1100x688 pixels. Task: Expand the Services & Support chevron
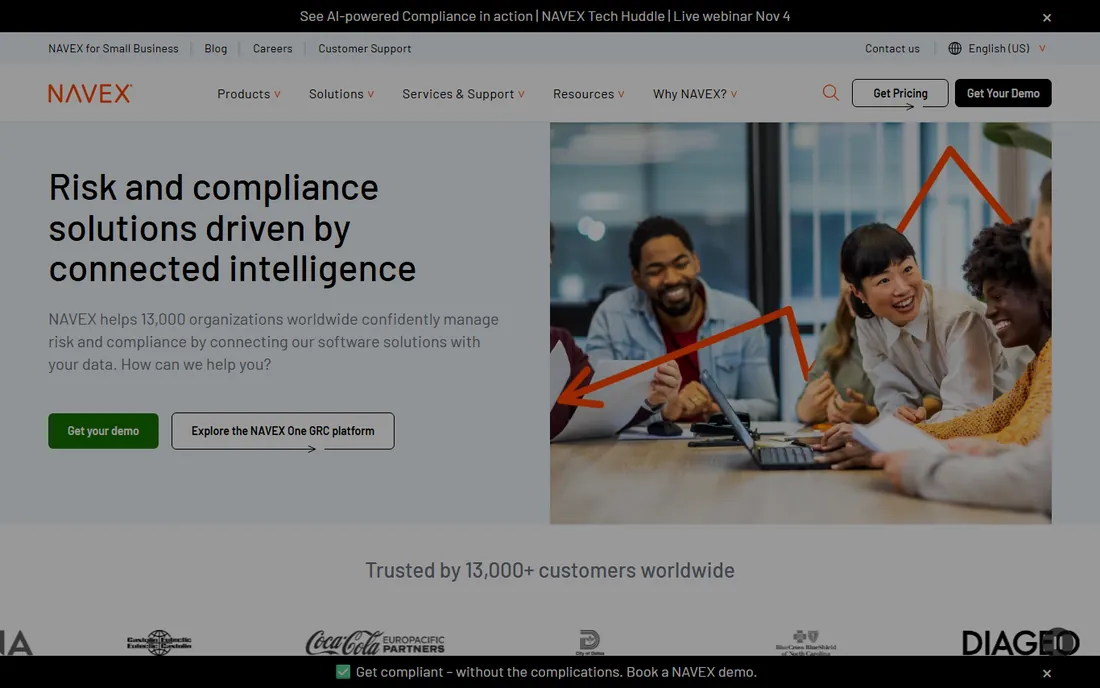[x=521, y=94]
